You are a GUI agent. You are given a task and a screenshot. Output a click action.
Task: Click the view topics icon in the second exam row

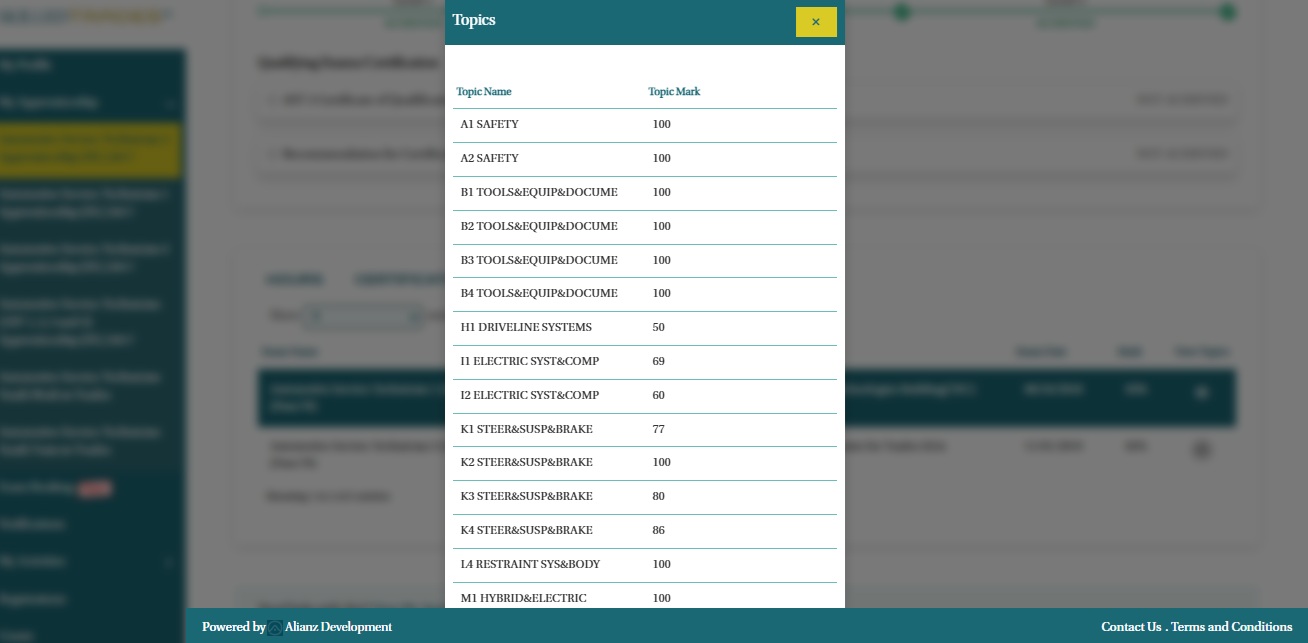click(1202, 450)
